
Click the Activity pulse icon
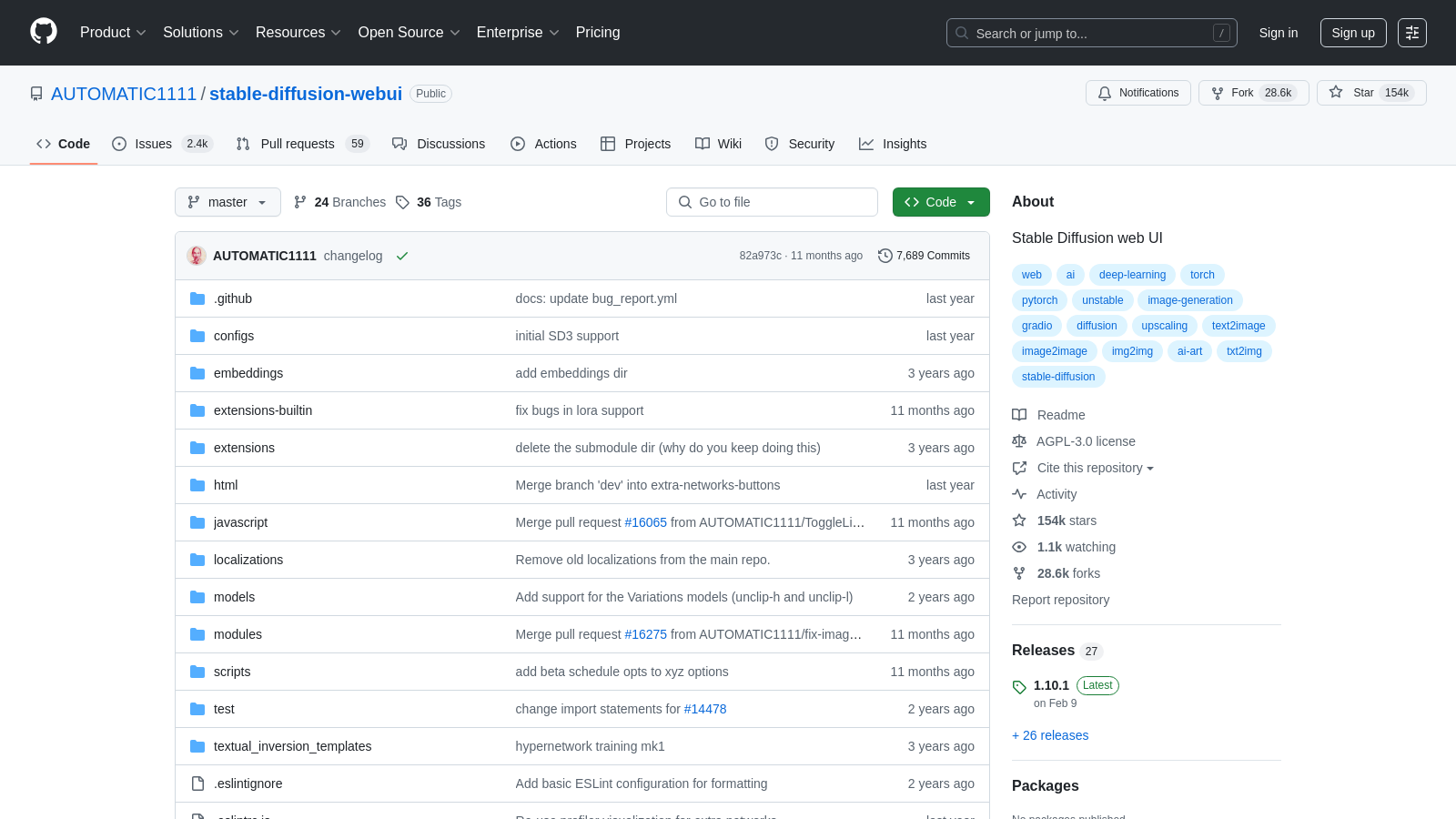(x=1019, y=494)
